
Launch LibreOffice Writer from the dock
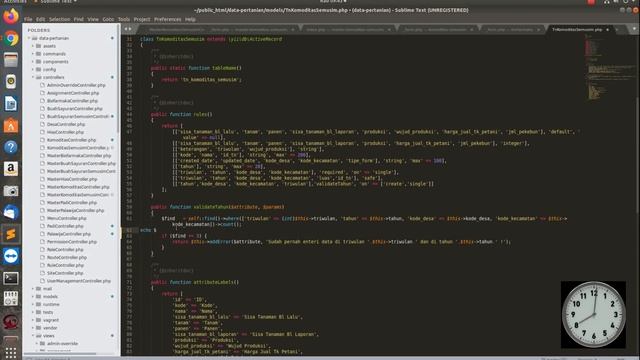(x=11, y=104)
